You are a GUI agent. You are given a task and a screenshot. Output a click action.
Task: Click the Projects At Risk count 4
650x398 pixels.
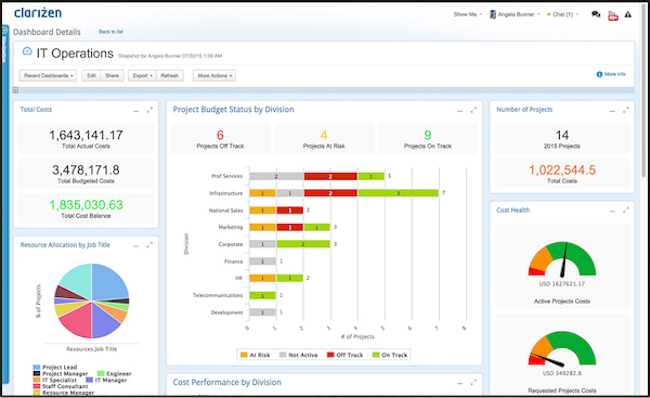click(x=324, y=135)
